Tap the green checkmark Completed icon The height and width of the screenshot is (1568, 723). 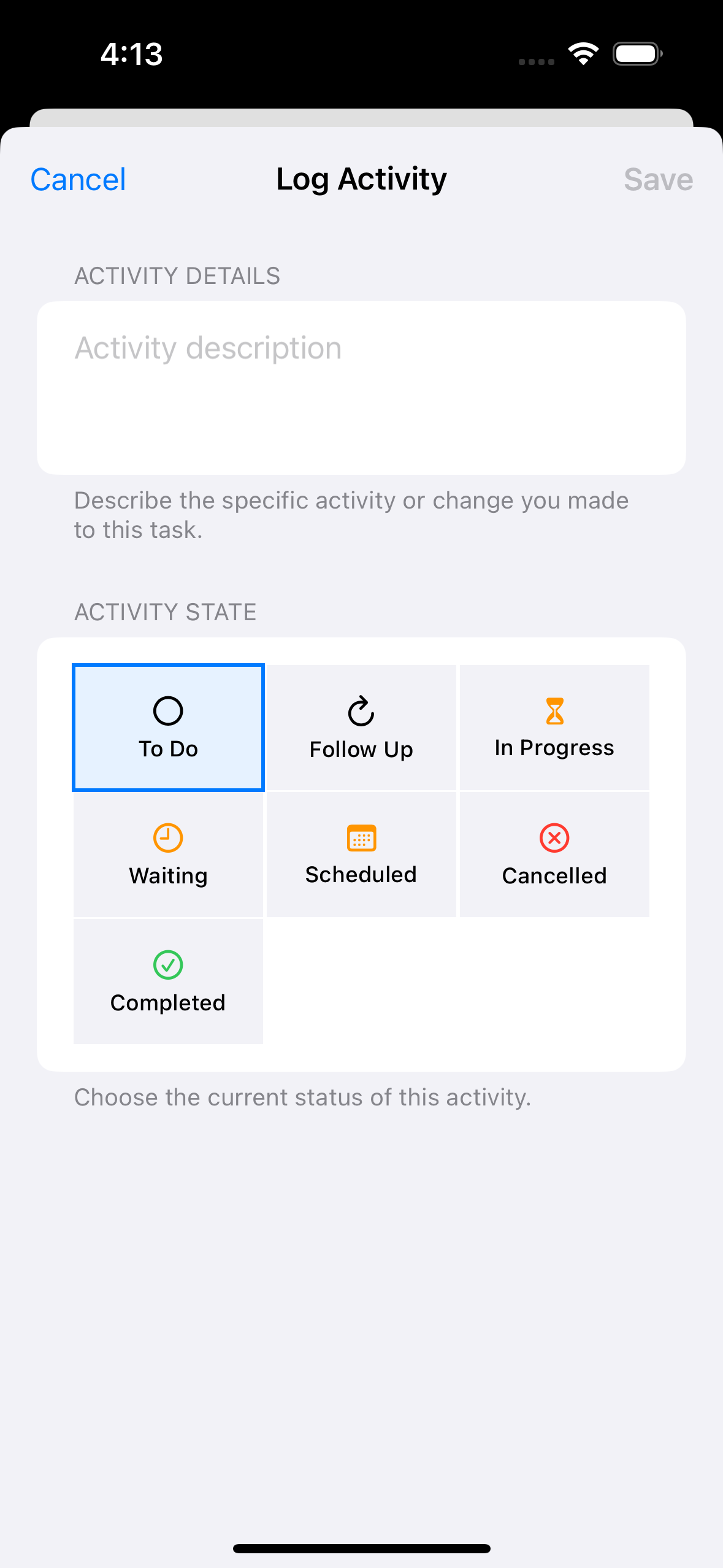coord(168,965)
